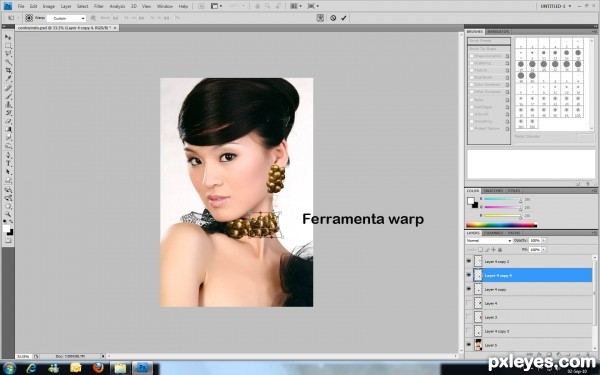Open the UNTITLED-1 workspace dropdown

pyautogui.click(x=556, y=6)
